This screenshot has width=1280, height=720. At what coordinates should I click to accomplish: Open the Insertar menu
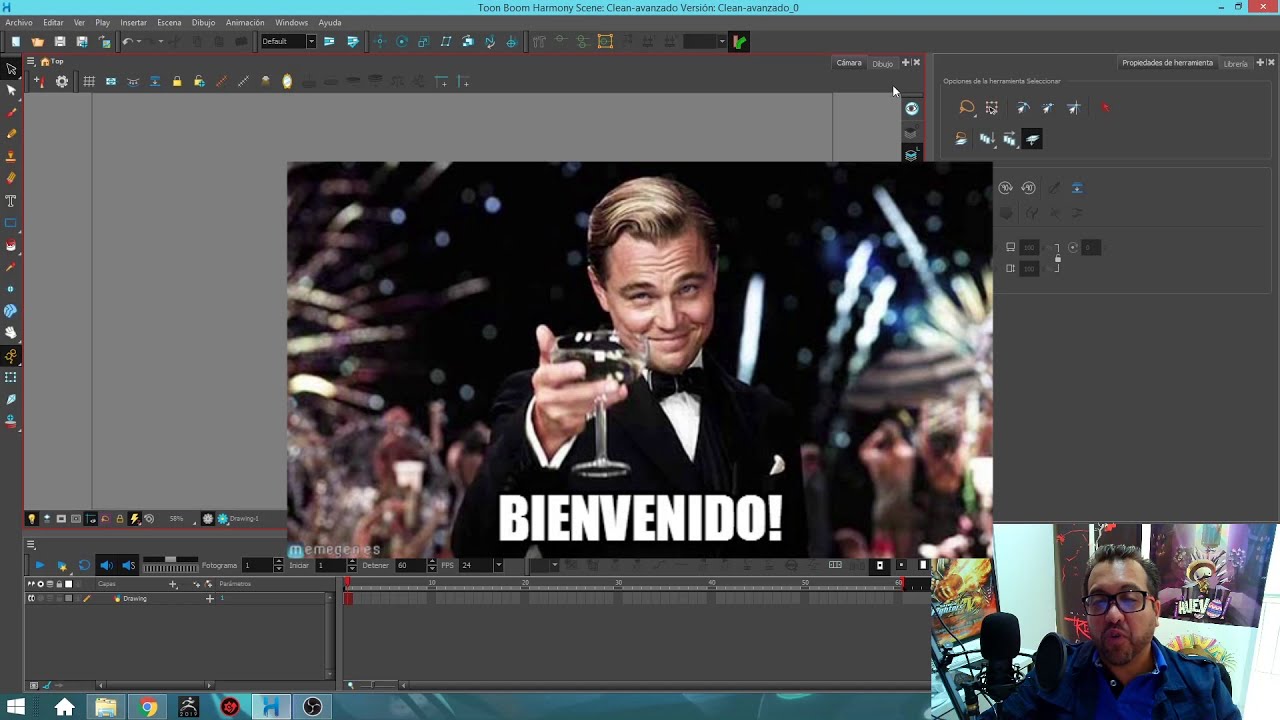(x=133, y=22)
